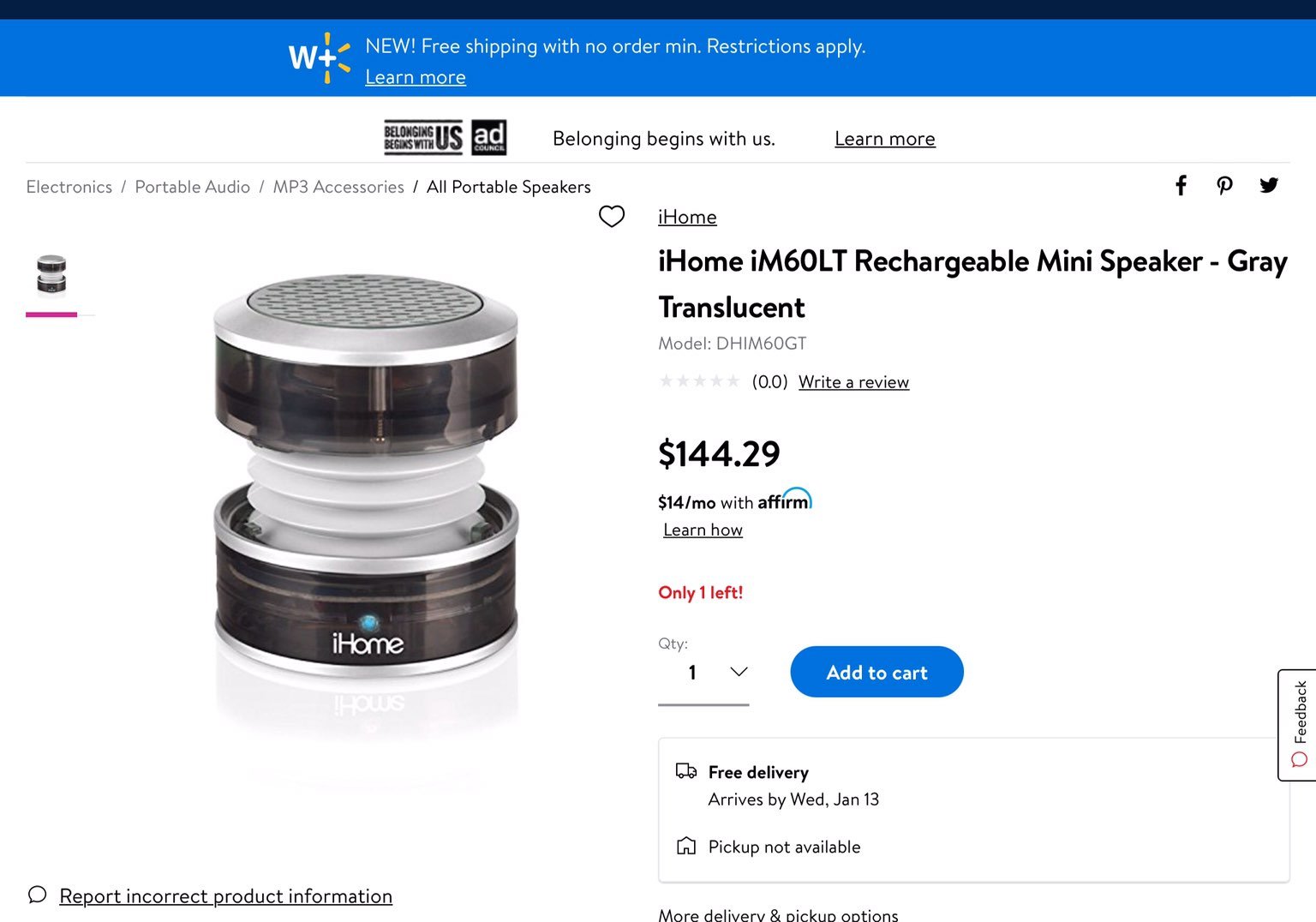1316x922 pixels.
Task: Share product on Facebook icon
Action: [1181, 185]
